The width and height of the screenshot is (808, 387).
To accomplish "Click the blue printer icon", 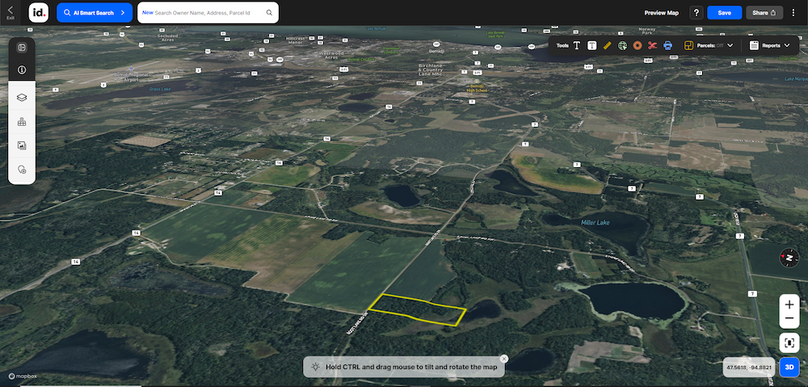I will [668, 45].
